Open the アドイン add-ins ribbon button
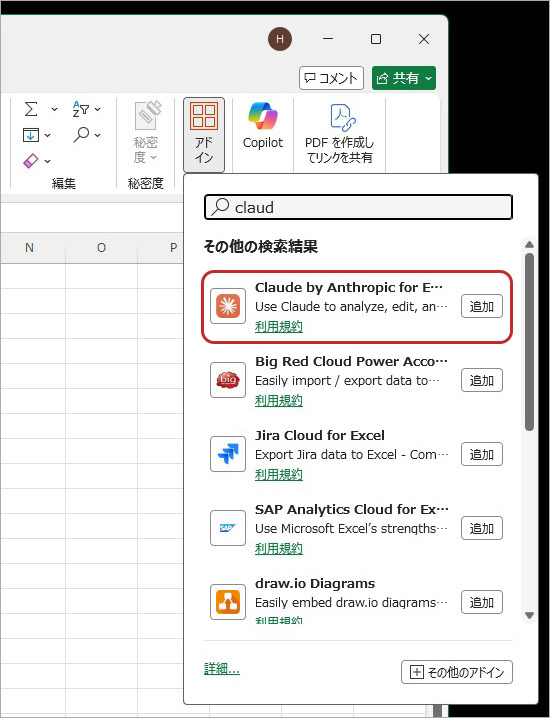 point(204,134)
